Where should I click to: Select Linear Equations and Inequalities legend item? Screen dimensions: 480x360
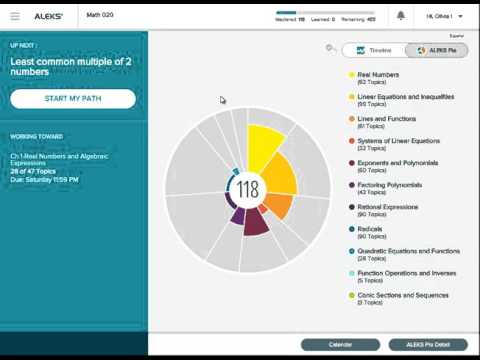click(401, 100)
